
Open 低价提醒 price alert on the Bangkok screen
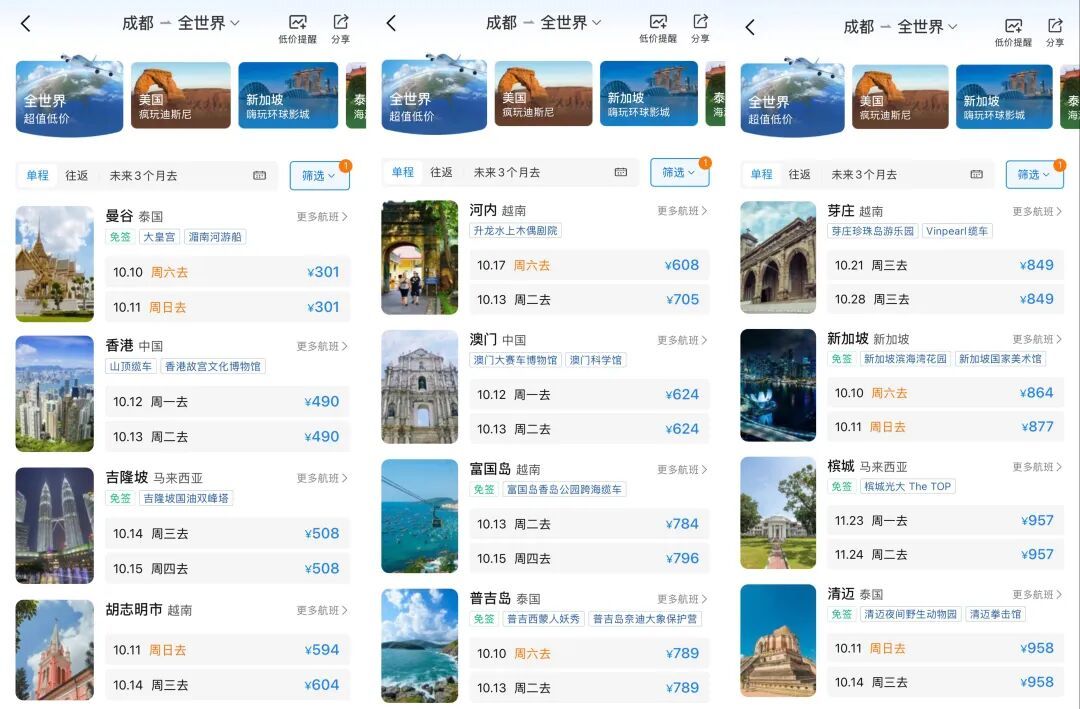click(298, 30)
